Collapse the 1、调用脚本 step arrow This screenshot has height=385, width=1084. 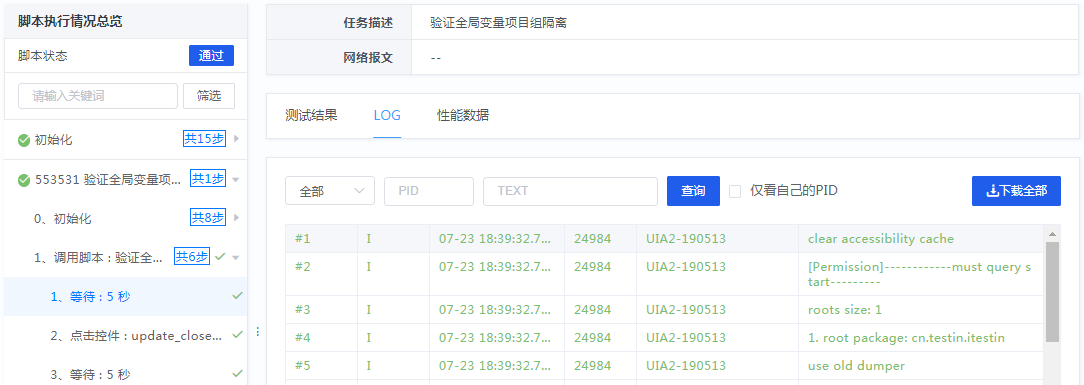[x=236, y=257]
